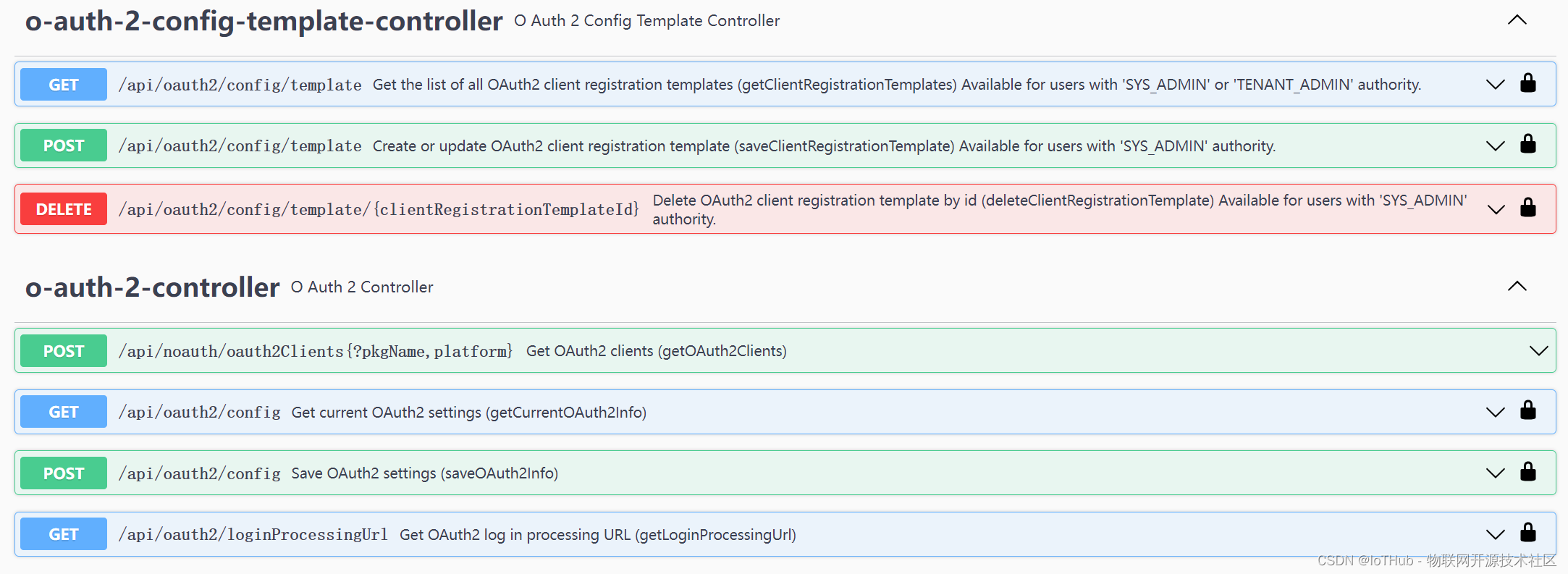Click path /api/oauth2/config in POST row
The width and height of the screenshot is (1568, 574).
[x=199, y=474]
